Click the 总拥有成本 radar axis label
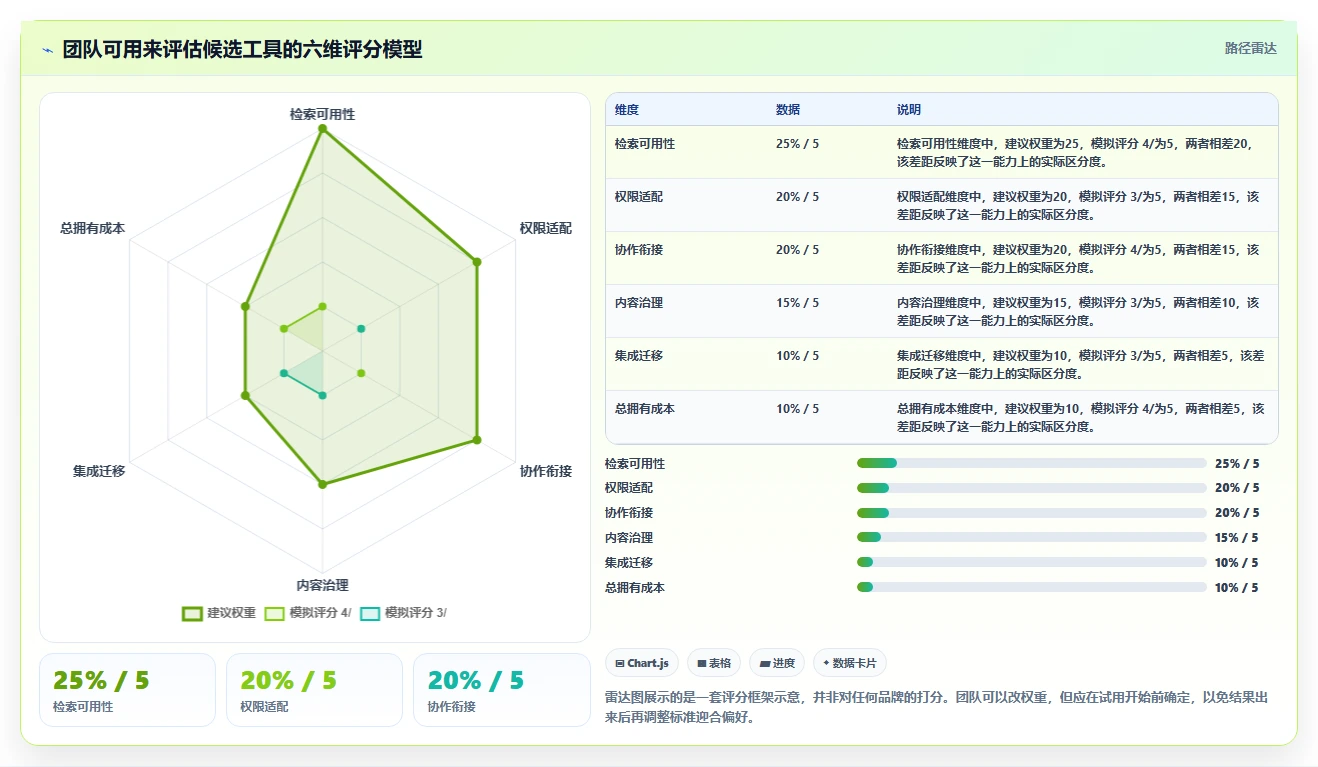 (93, 229)
